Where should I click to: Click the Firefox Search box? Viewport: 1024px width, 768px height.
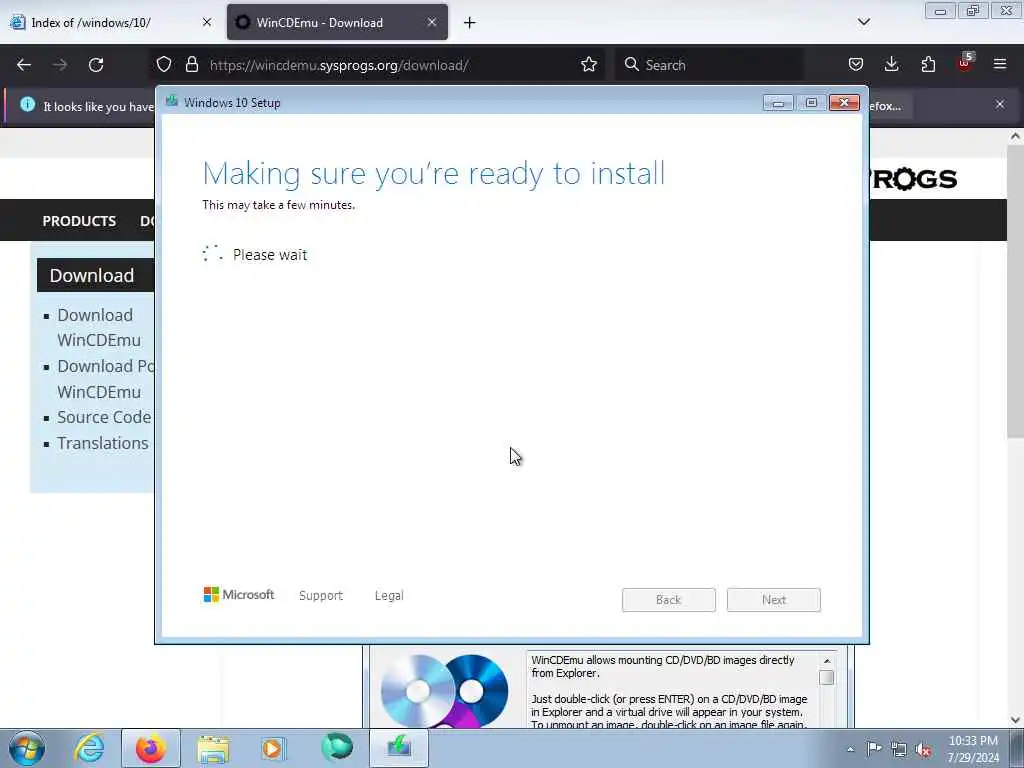tap(709, 65)
